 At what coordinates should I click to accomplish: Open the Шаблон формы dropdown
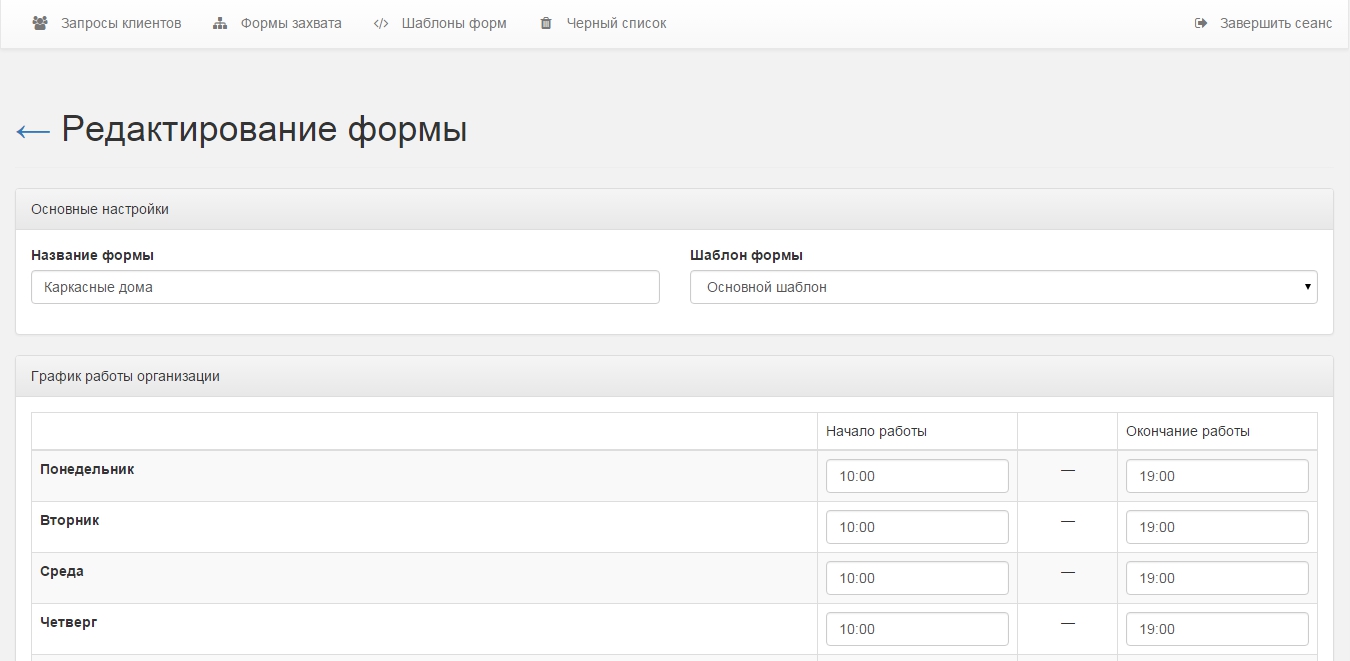pos(1003,287)
